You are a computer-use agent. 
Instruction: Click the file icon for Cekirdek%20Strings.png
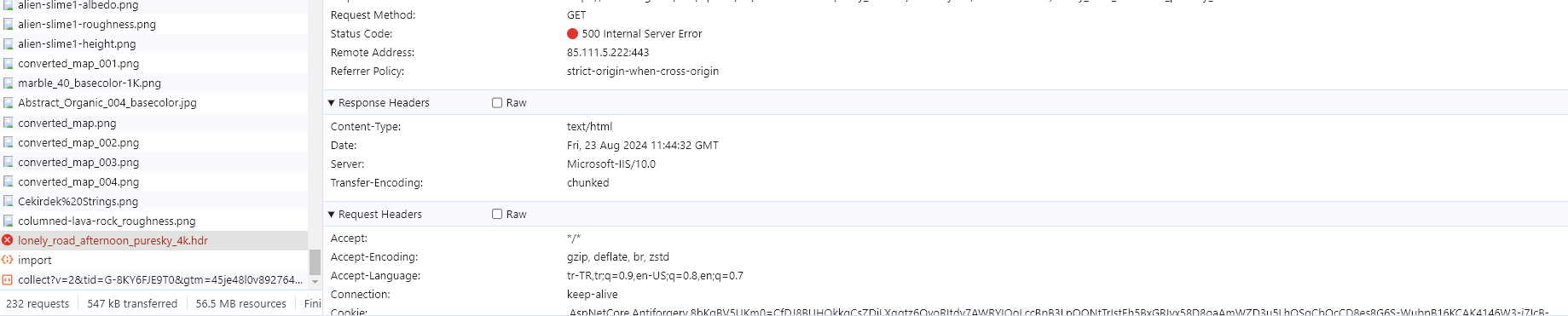tap(8, 201)
